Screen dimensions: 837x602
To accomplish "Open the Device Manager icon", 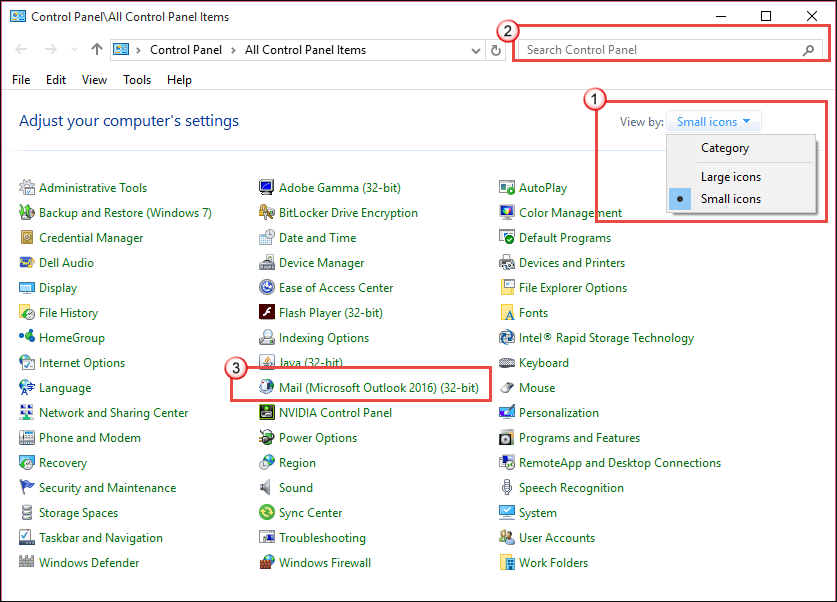I will pyautogui.click(x=267, y=263).
